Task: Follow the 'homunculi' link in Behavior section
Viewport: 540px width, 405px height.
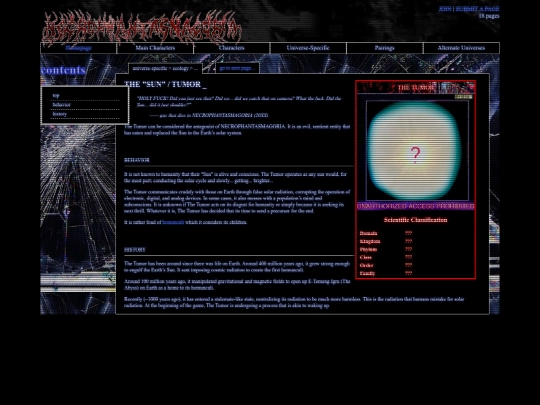Action: 173,222
